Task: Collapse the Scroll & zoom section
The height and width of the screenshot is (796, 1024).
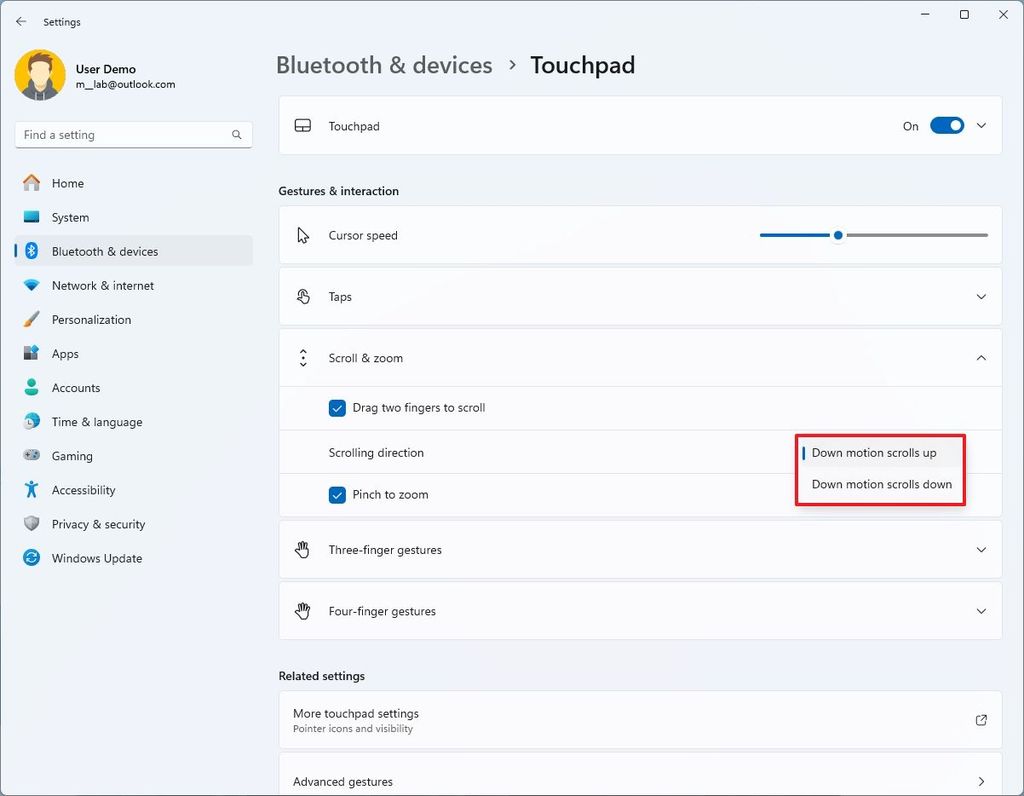Action: click(981, 357)
